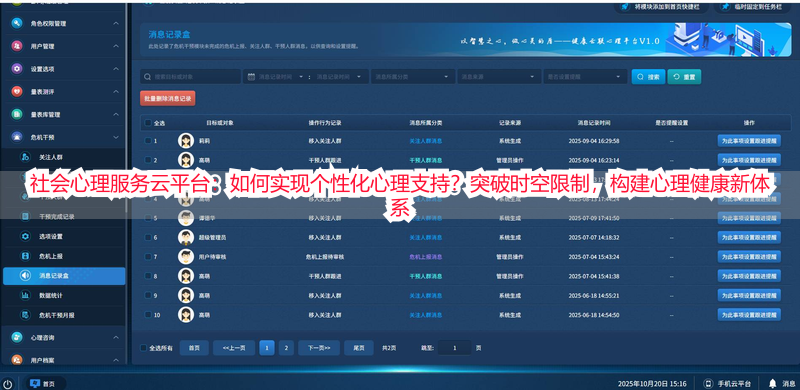This screenshot has width=800, height=390.
Task: Click avatar of 莉莉 in row 1
Action: point(186,140)
